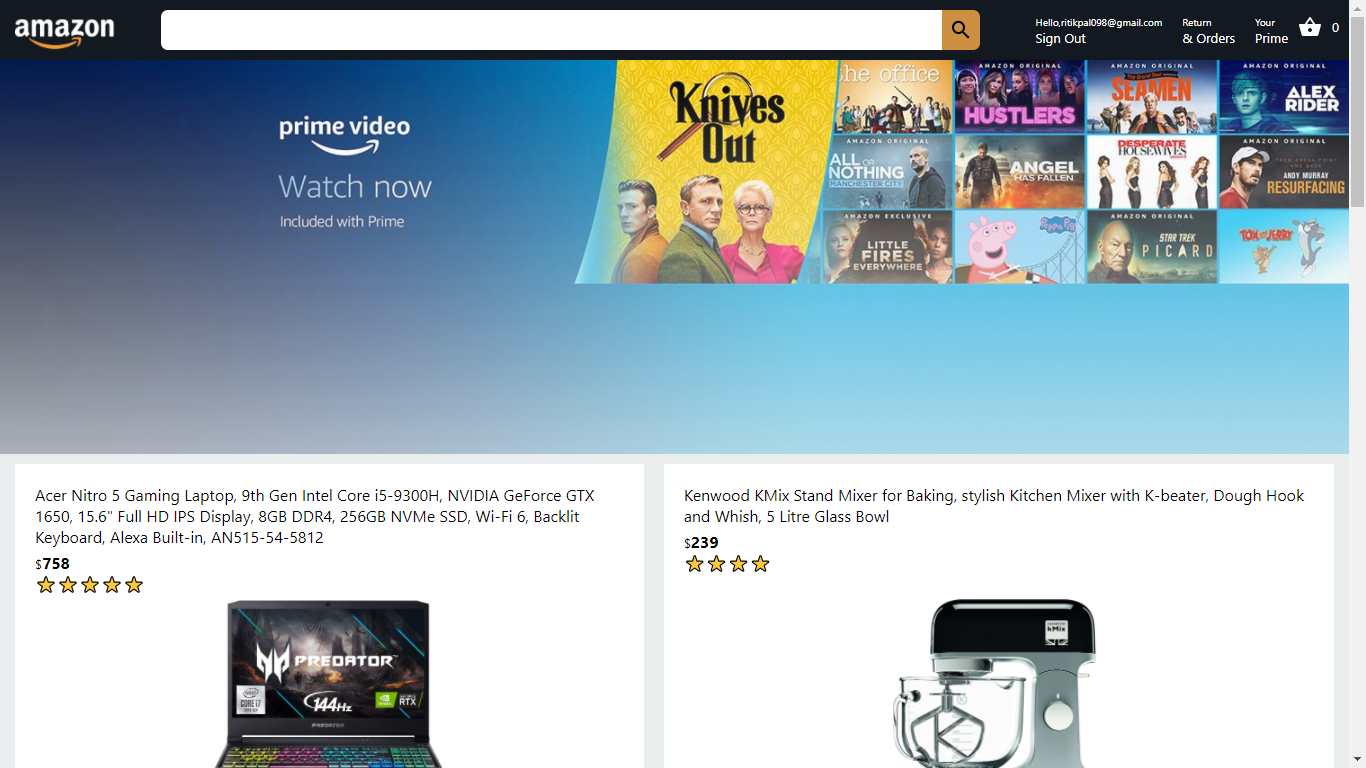Click the Predator laptop product image
Viewport: 1366px width, 768px height.
(329, 684)
